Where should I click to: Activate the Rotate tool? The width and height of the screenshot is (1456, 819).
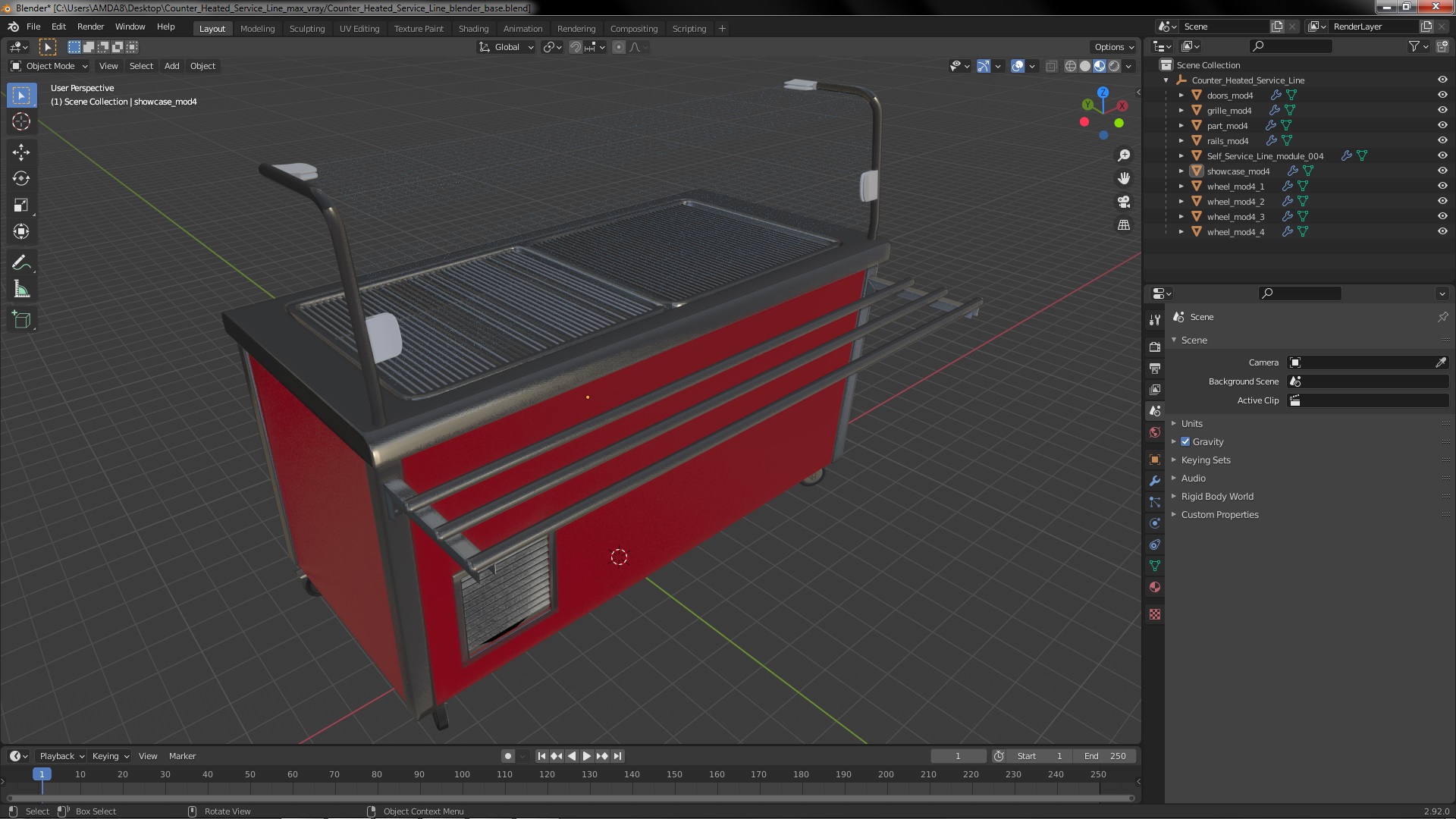point(21,179)
